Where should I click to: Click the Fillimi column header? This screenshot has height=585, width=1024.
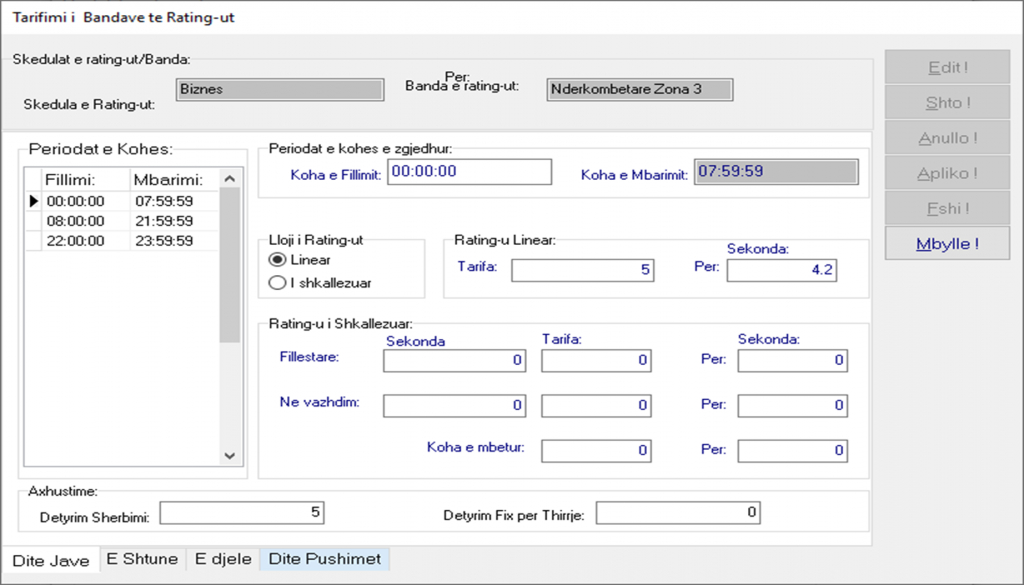tap(86, 180)
